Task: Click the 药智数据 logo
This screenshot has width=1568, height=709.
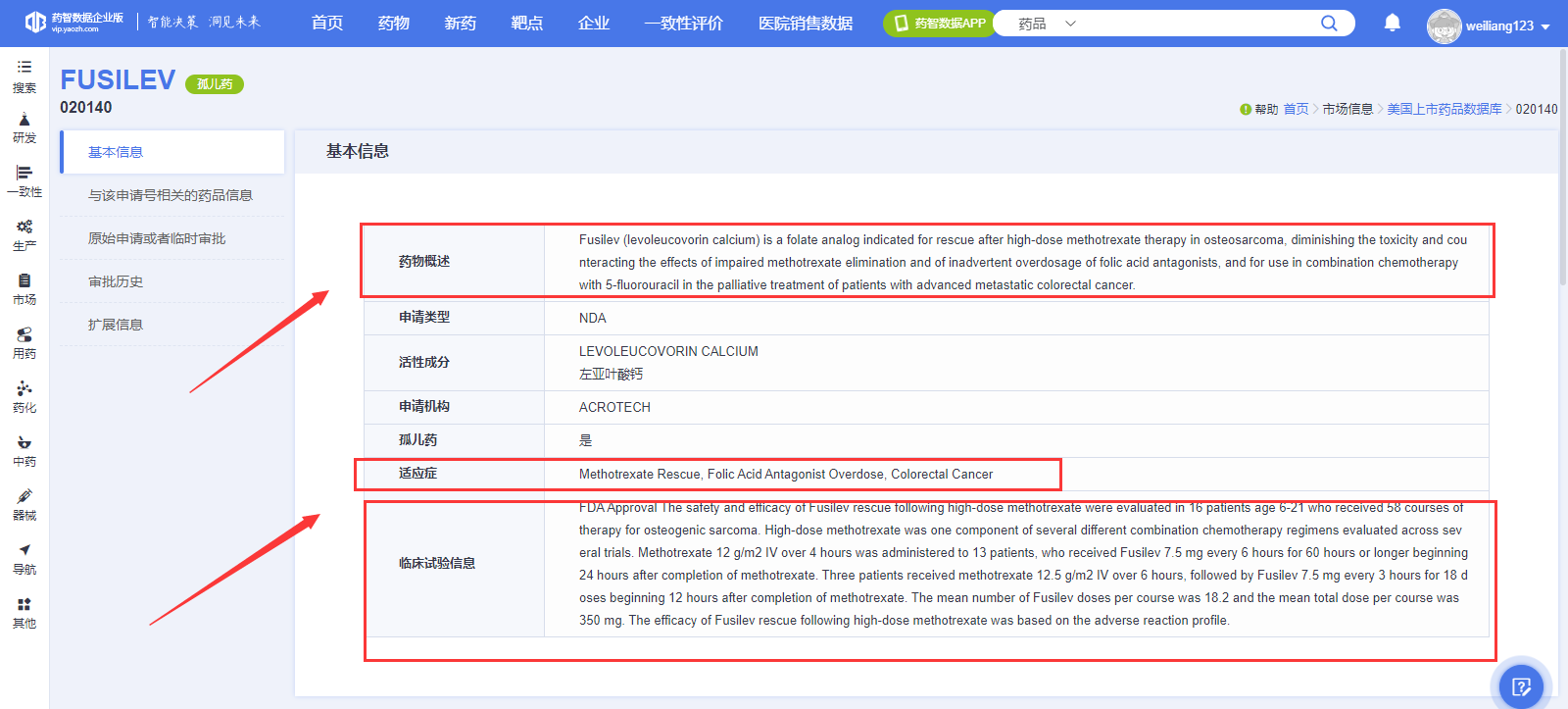Action: [74, 22]
